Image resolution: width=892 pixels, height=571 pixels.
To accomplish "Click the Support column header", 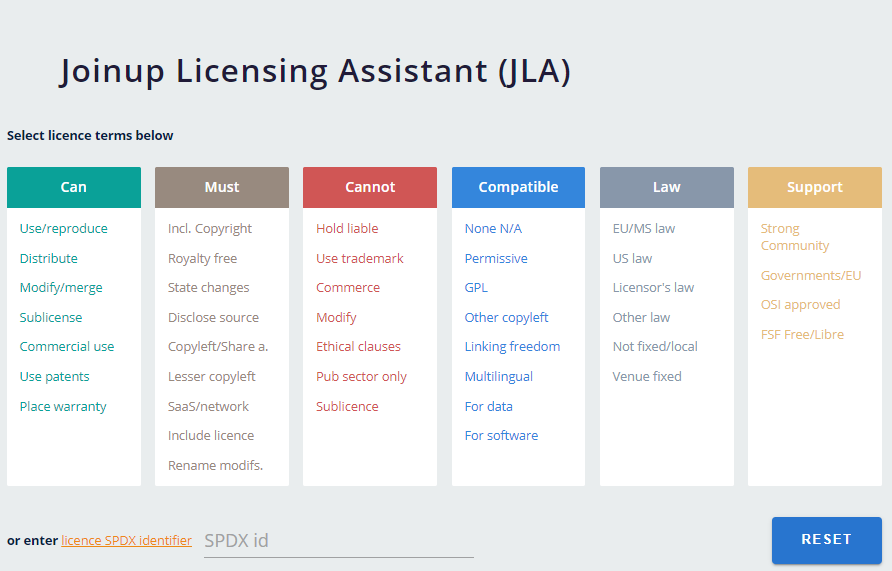I will (815, 187).
